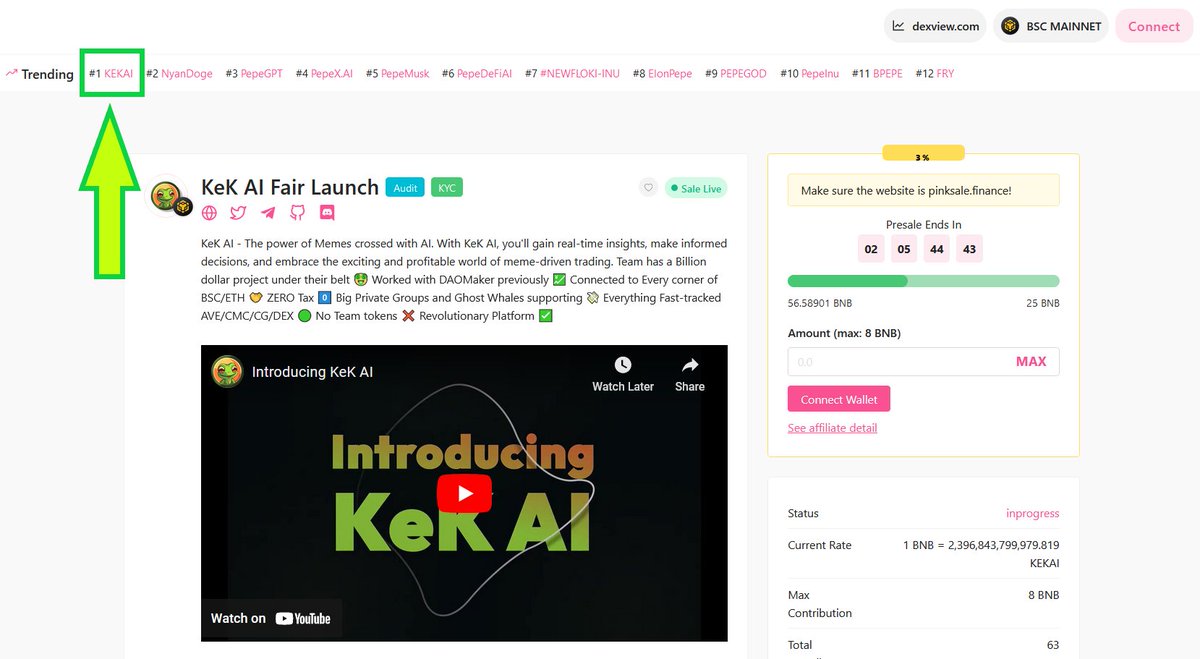Click the Audit badge
Viewport: 1200px width, 659px height.
pyautogui.click(x=405, y=188)
